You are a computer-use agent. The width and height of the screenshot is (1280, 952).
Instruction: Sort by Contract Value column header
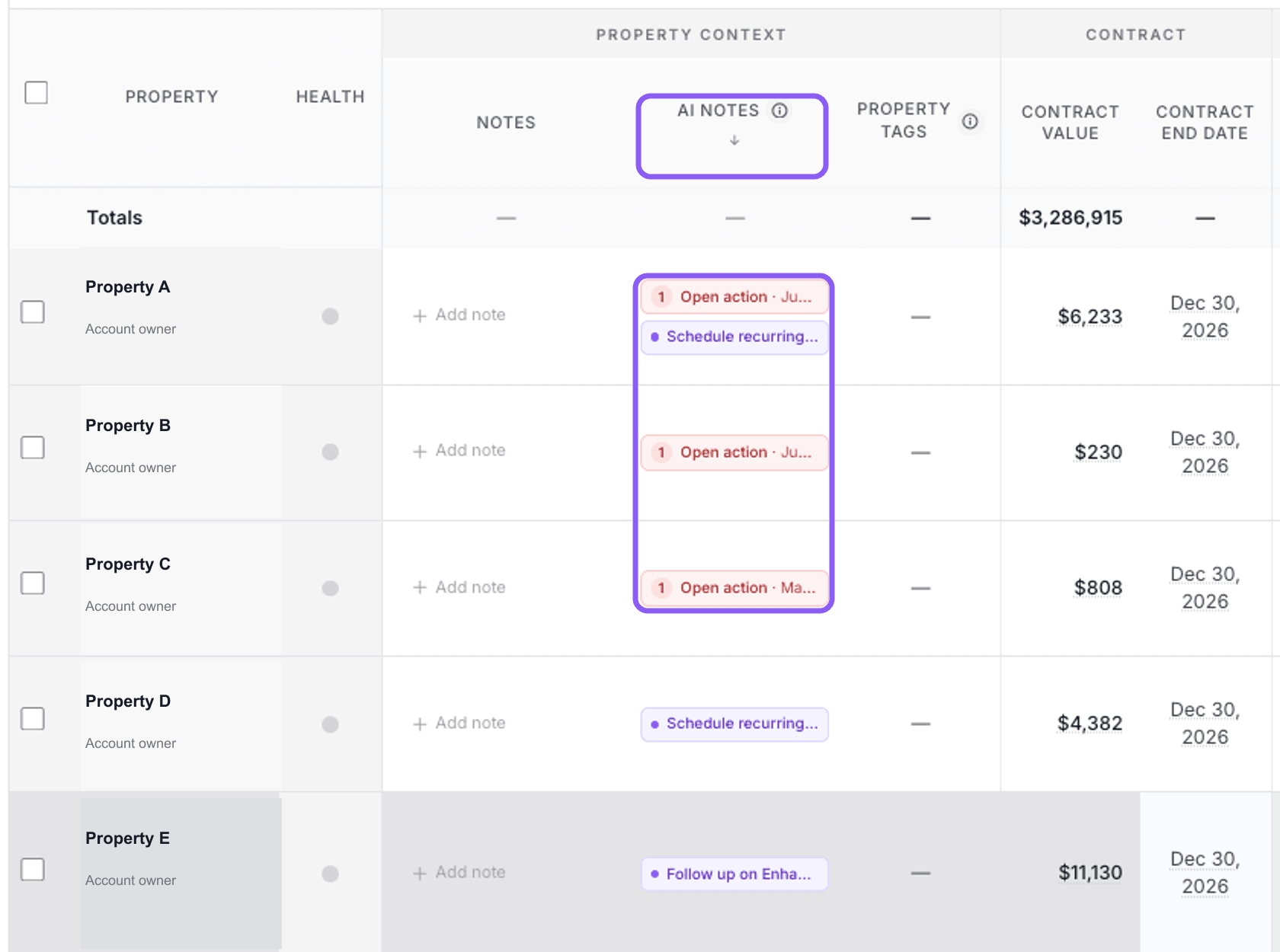(x=1070, y=123)
